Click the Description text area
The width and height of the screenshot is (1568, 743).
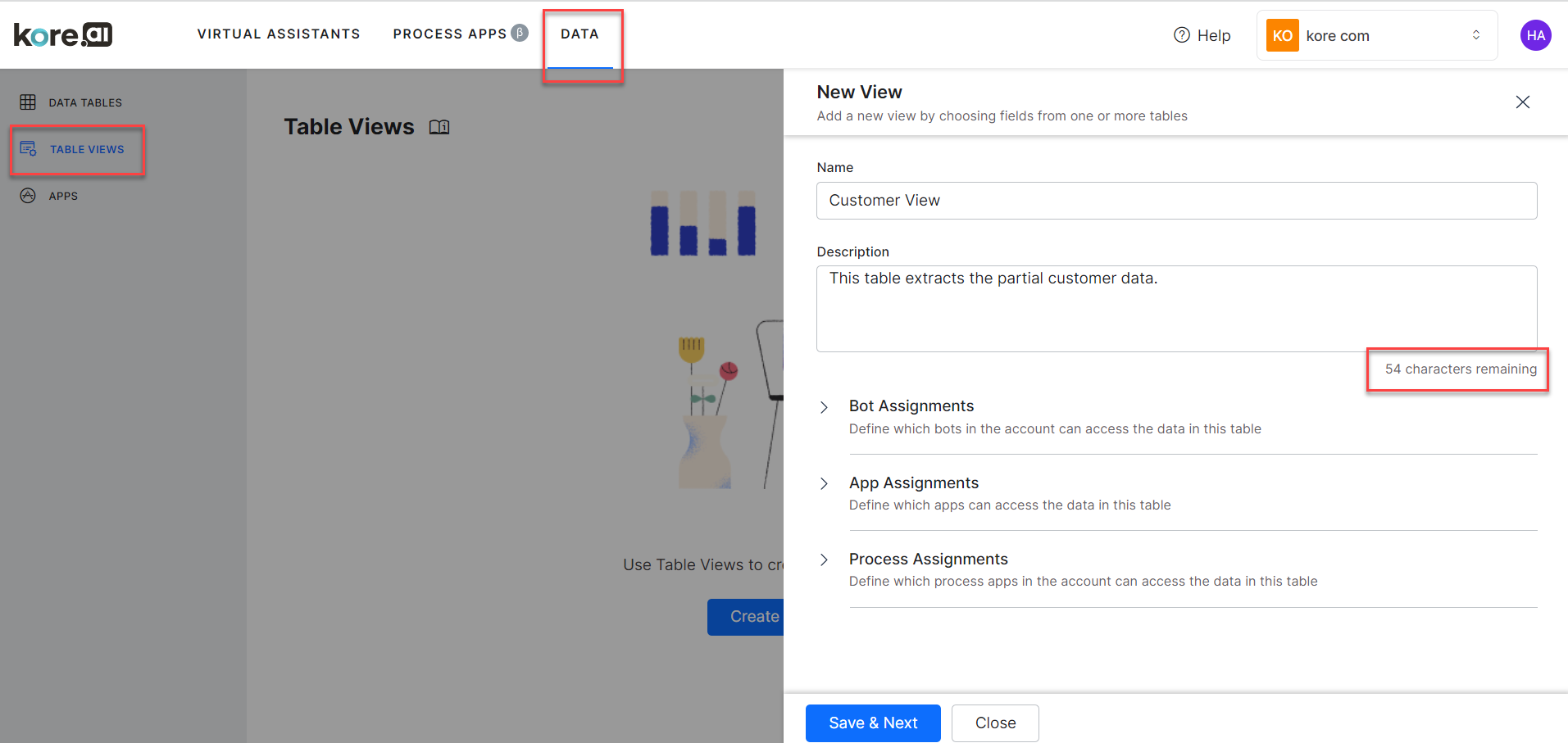pos(1176,309)
